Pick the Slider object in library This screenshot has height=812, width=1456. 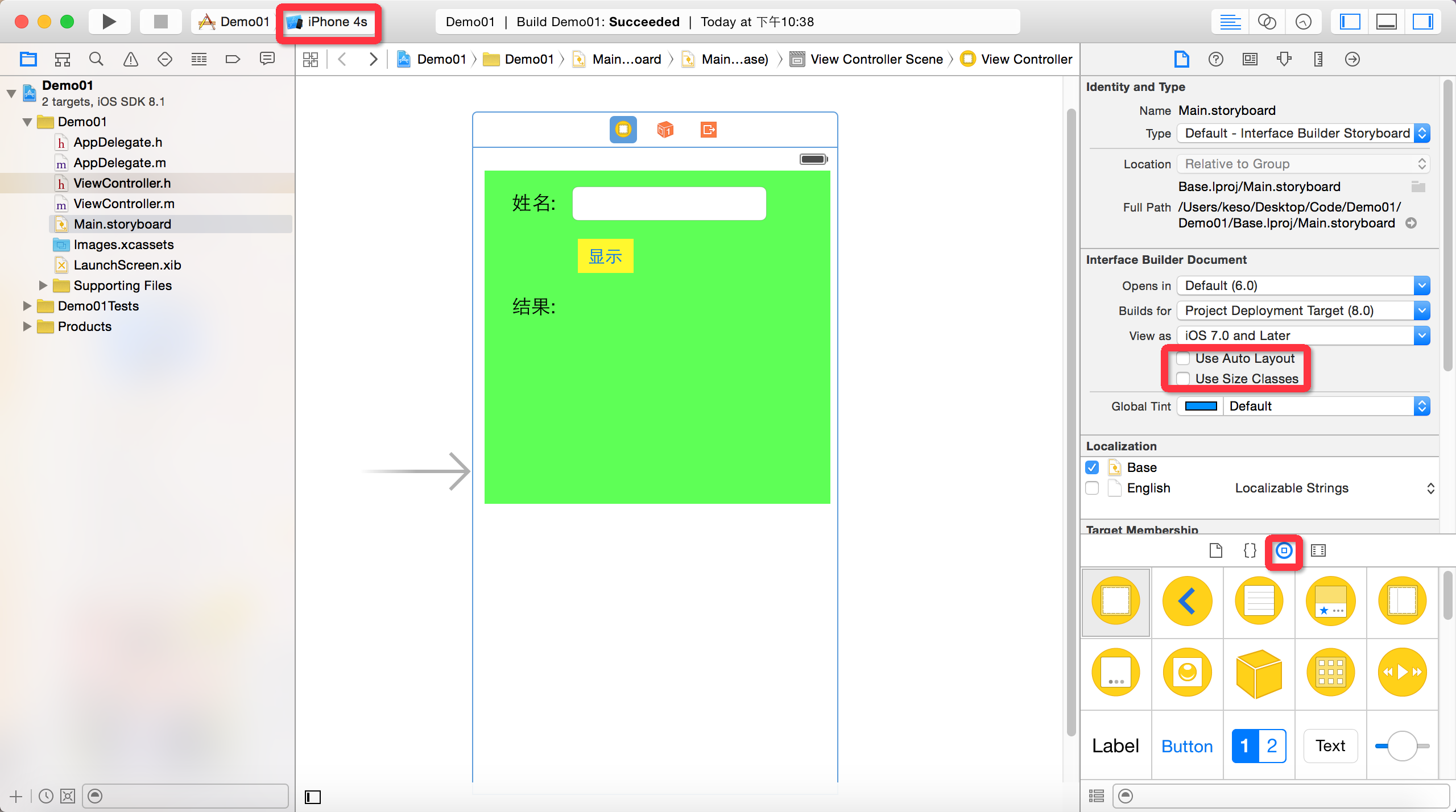click(x=1403, y=745)
